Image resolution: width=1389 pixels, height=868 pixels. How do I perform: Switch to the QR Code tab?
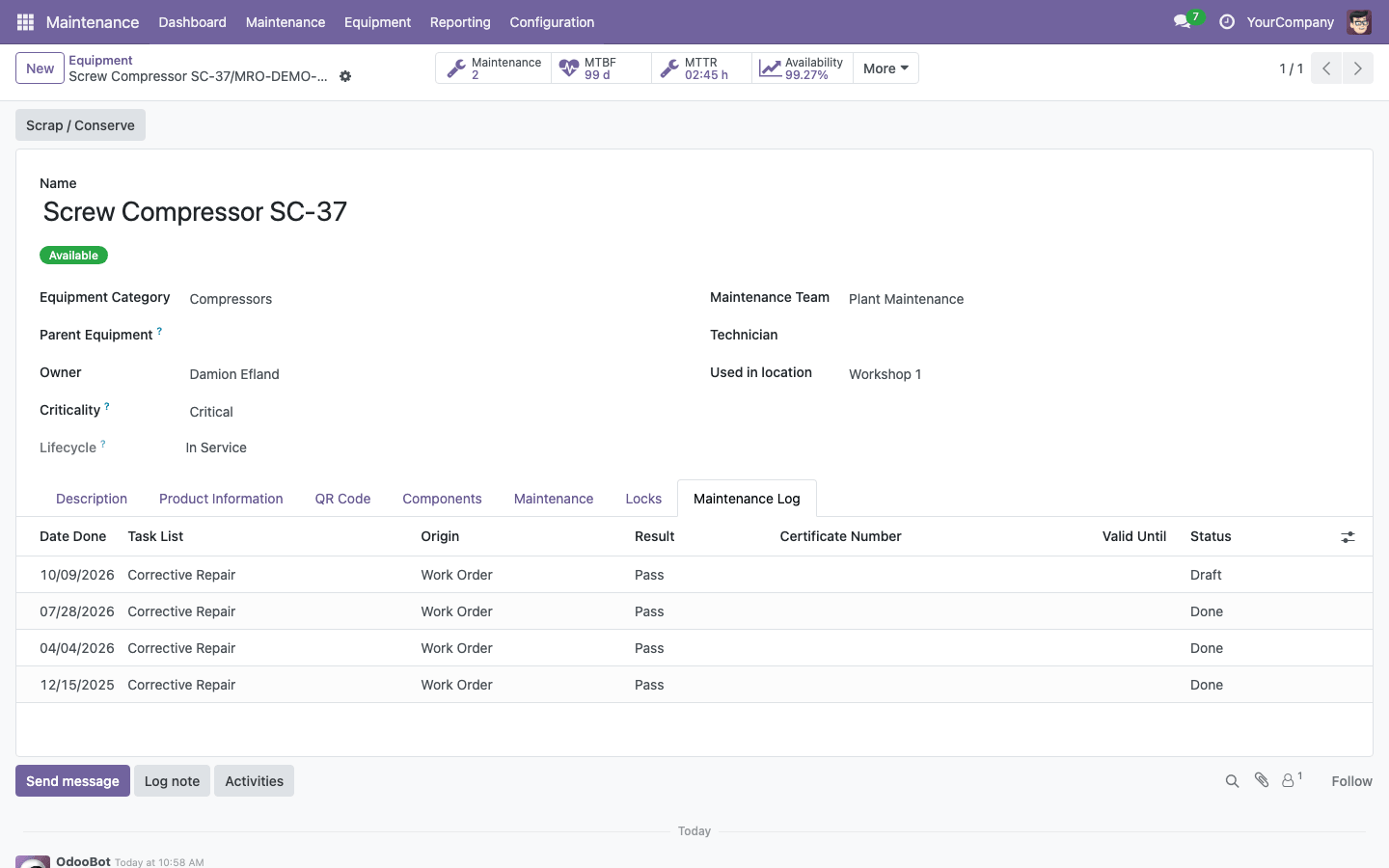342,499
